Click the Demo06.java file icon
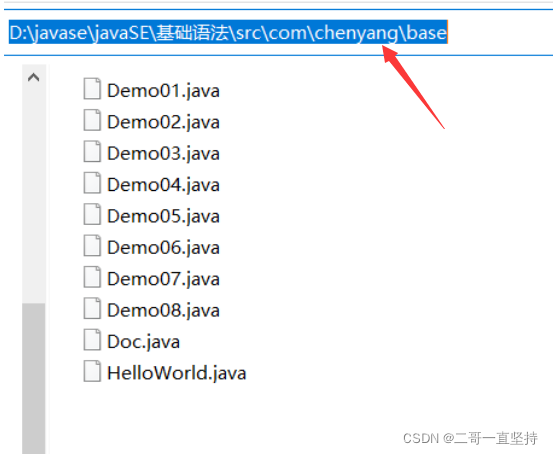Image resolution: width=553 pixels, height=454 pixels. (92, 246)
